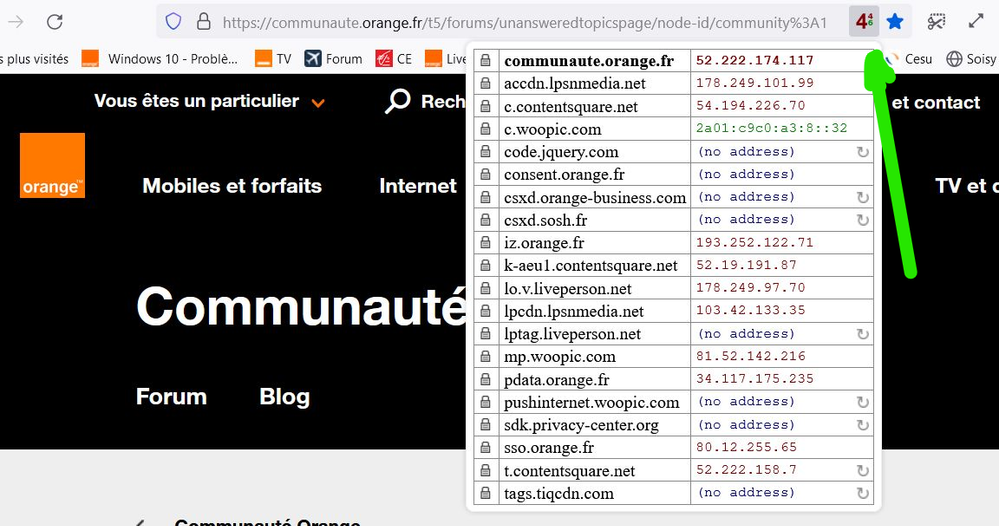Click the lock icon beside c.woopic.com
Screen dimensions: 999x526
485,129
